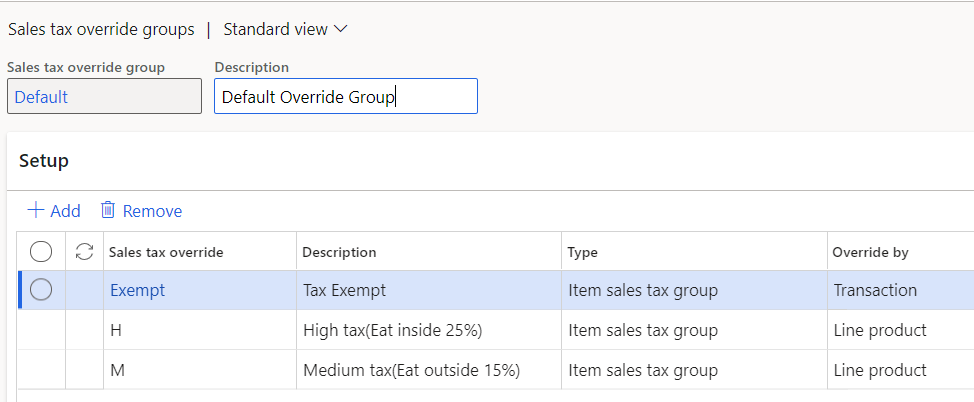This screenshot has height=402, width=974.
Task: Click the Transaction override-by cell
Action: (875, 290)
